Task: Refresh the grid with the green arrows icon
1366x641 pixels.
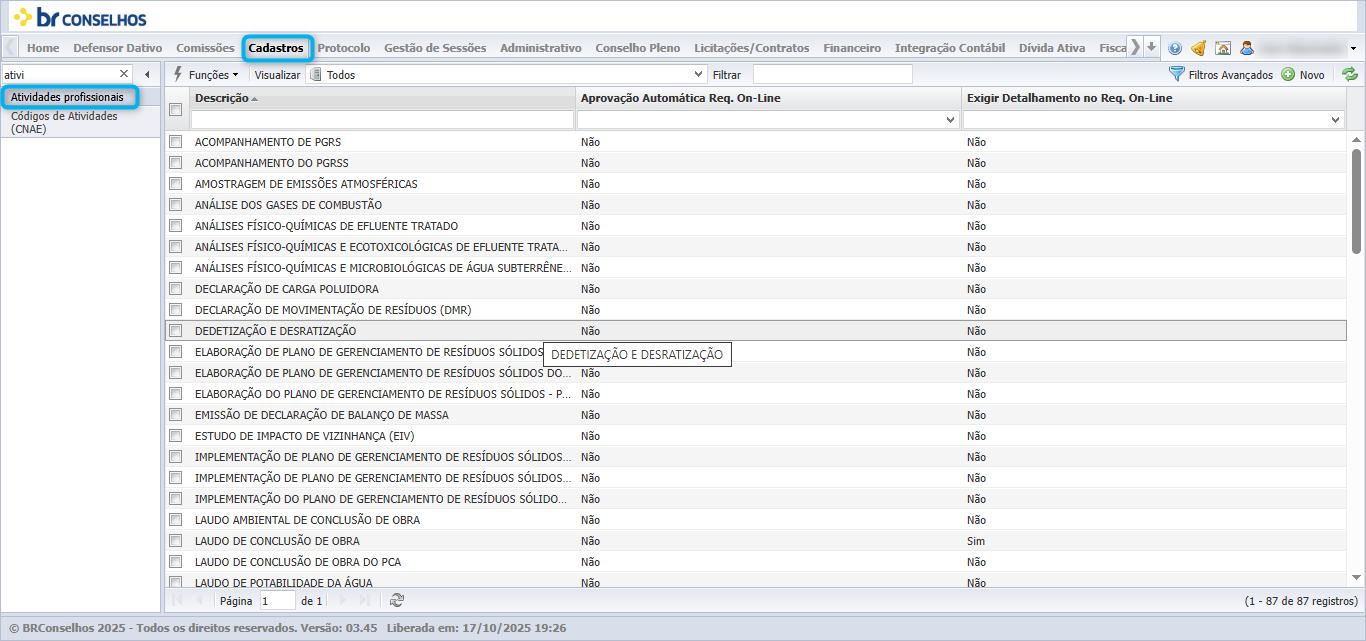Action: tap(1350, 74)
